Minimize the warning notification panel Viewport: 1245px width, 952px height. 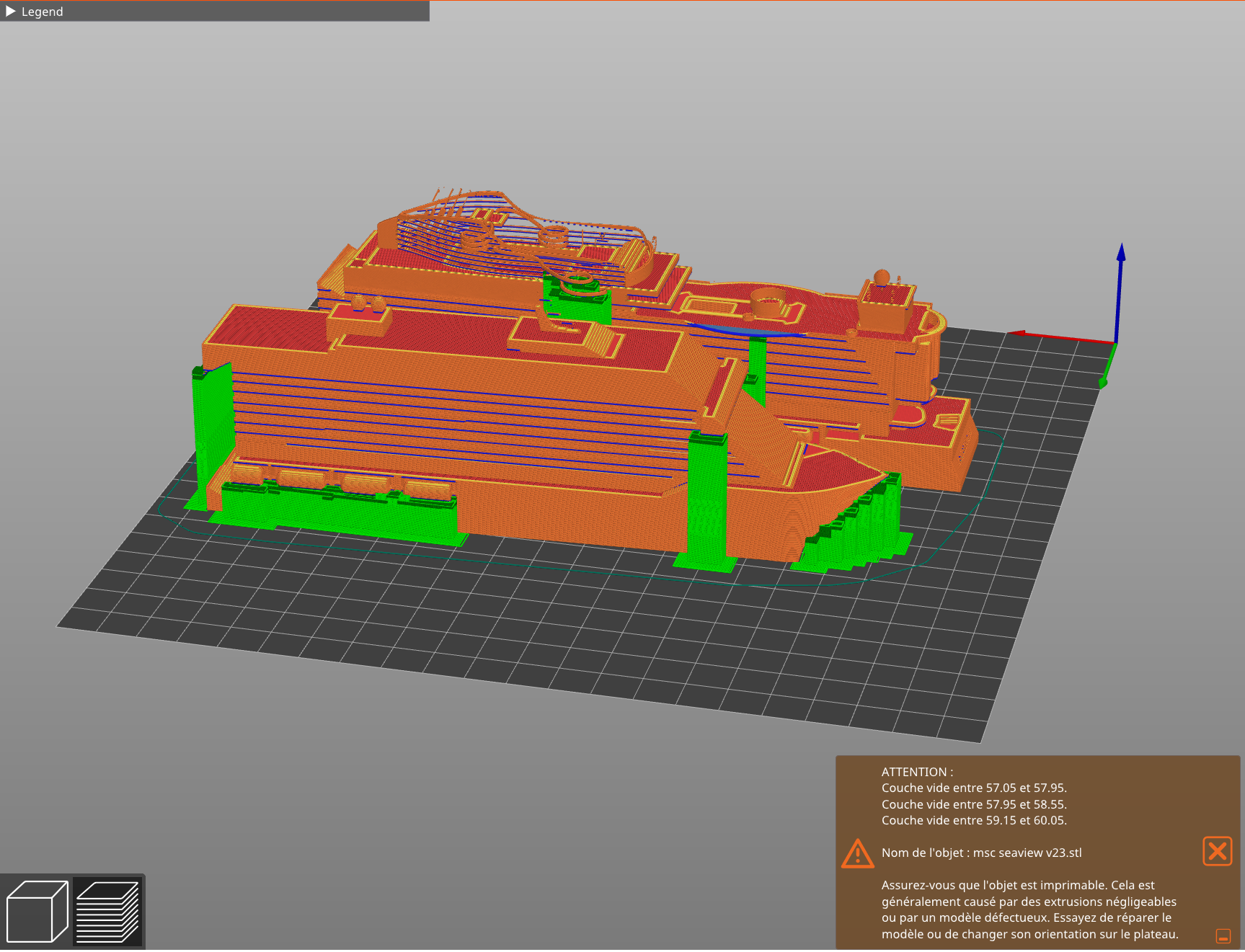pos(1223,936)
